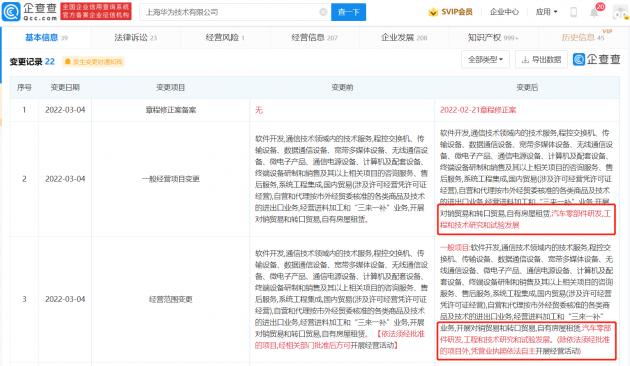The width and height of the screenshot is (630, 366).
Task: Click the 变更前 paragraph in row 3
Action: (x=341, y=299)
